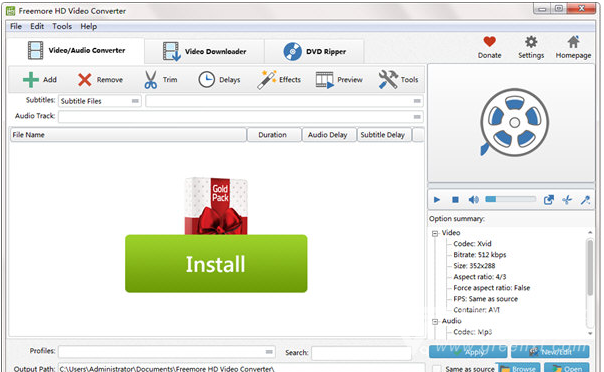604x372 pixels.
Task: Click the New/Edit profile button
Action: point(550,352)
